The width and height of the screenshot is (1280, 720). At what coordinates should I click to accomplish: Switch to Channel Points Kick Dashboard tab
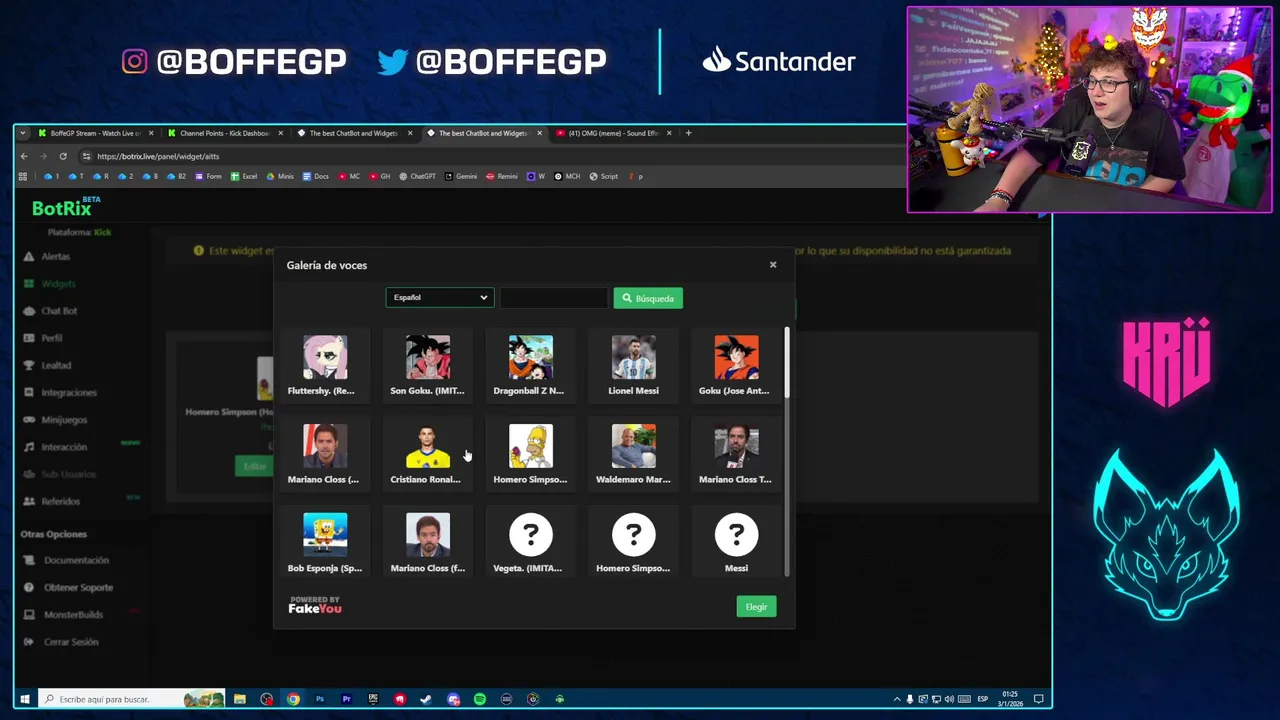(225, 133)
